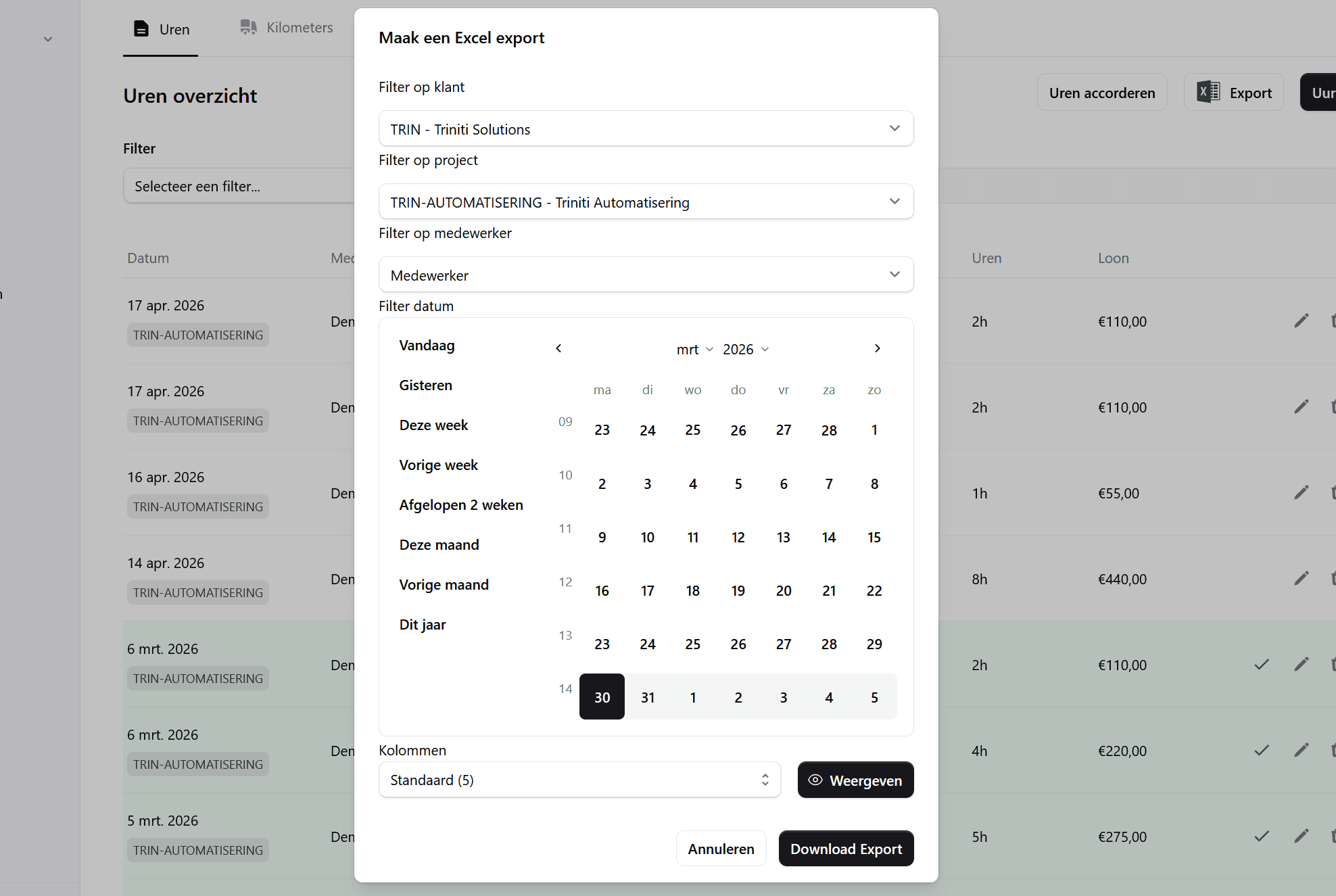Screen dimensions: 1336x896
Task: Click the eye icon on the Weergeven button
Action: tap(815, 780)
